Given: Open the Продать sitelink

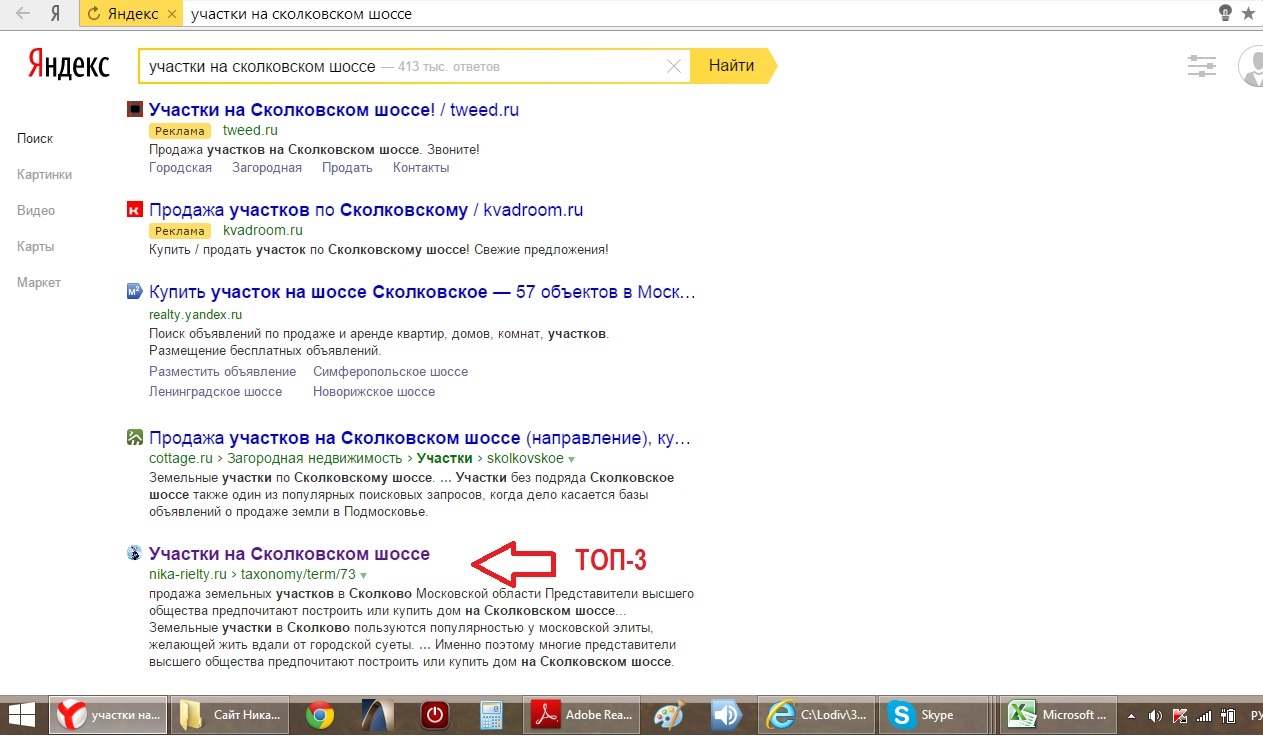Looking at the screenshot, I should 347,168.
